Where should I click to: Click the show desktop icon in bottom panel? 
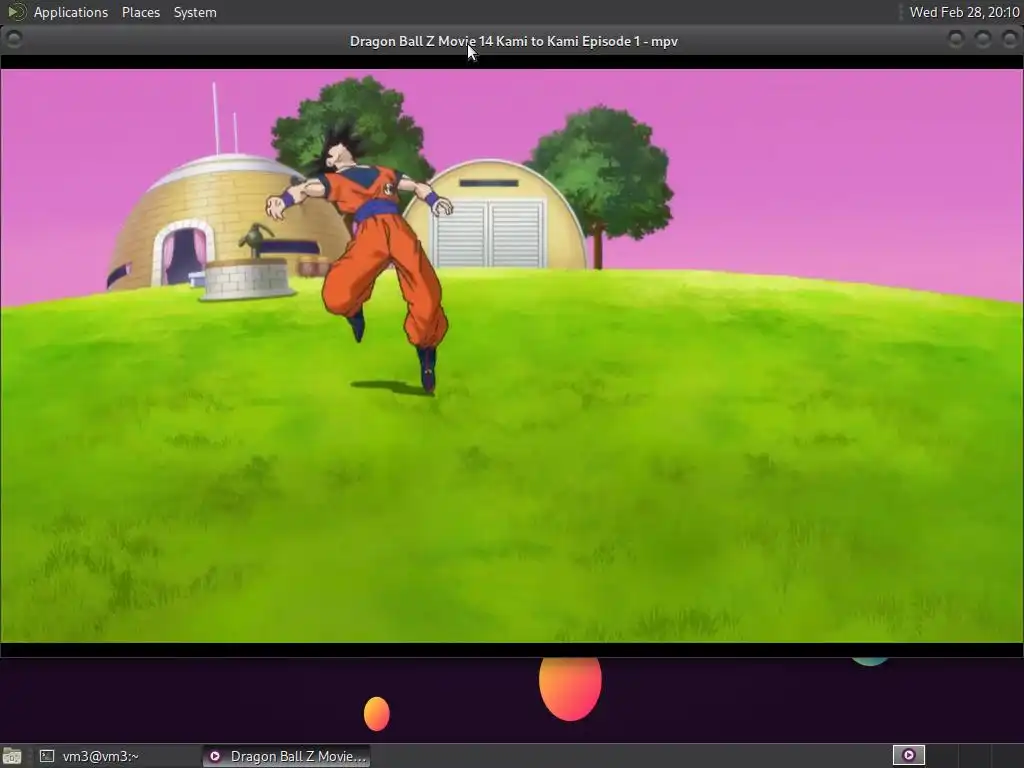[x=12, y=756]
